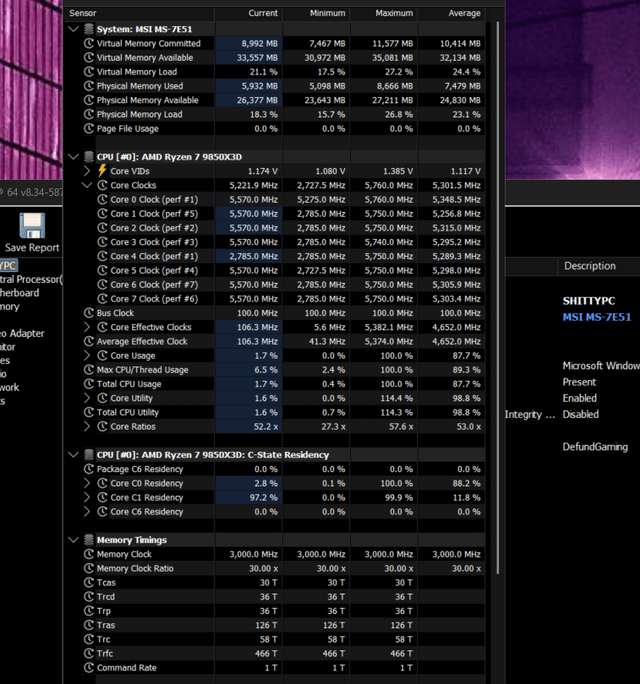Collapse the System: MSI MS-7E51 sensor group
Viewport: 640px width, 684px height.
click(73, 29)
